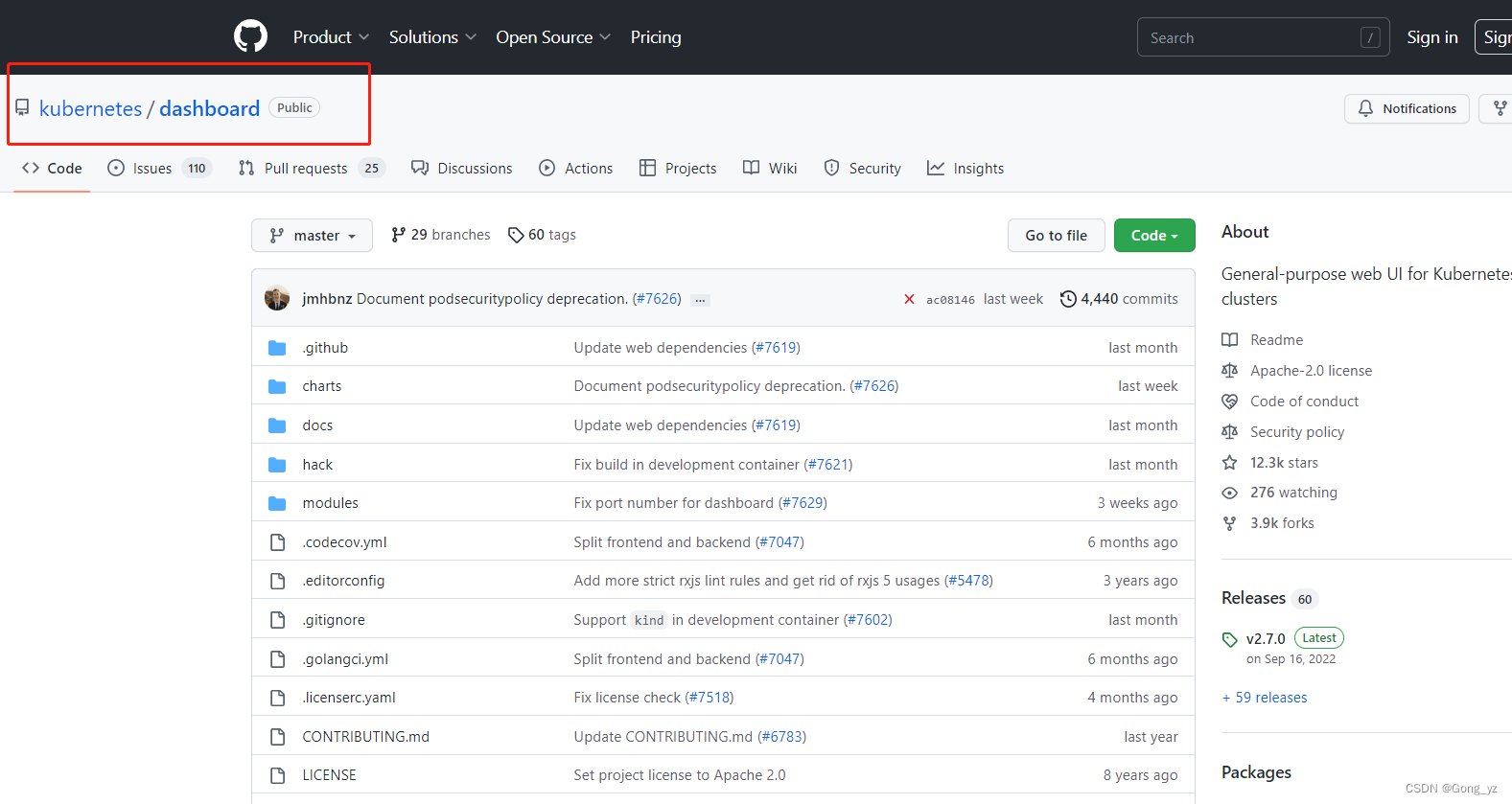Viewport: 1512px width, 804px height.
Task: Click the Readme book icon
Action: pos(1230,340)
